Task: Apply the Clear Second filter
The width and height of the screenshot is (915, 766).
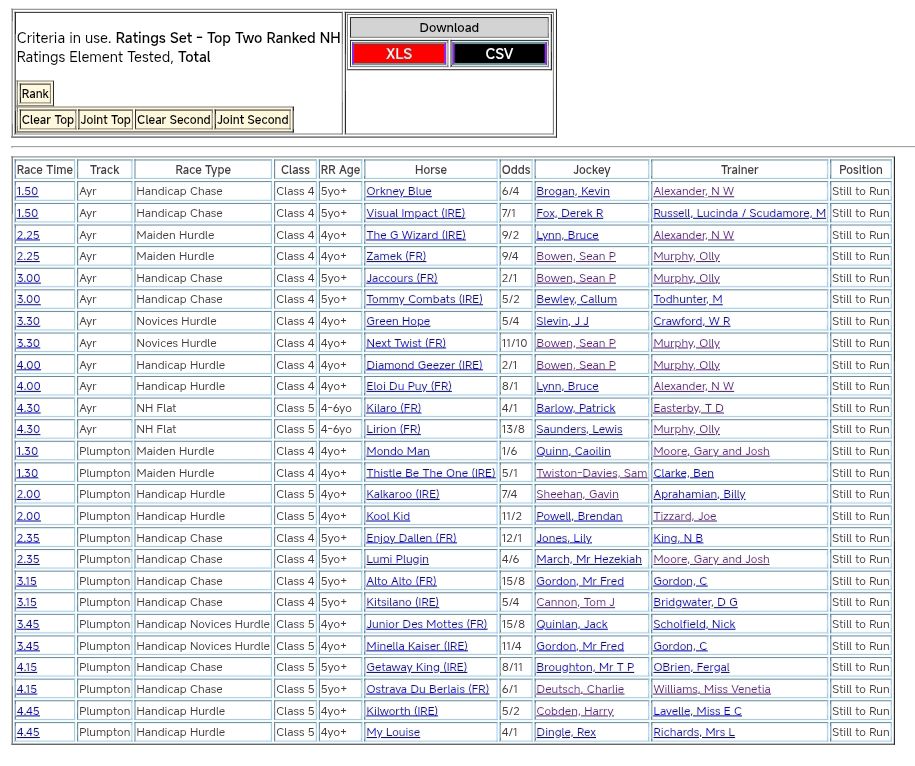Action: (x=174, y=120)
